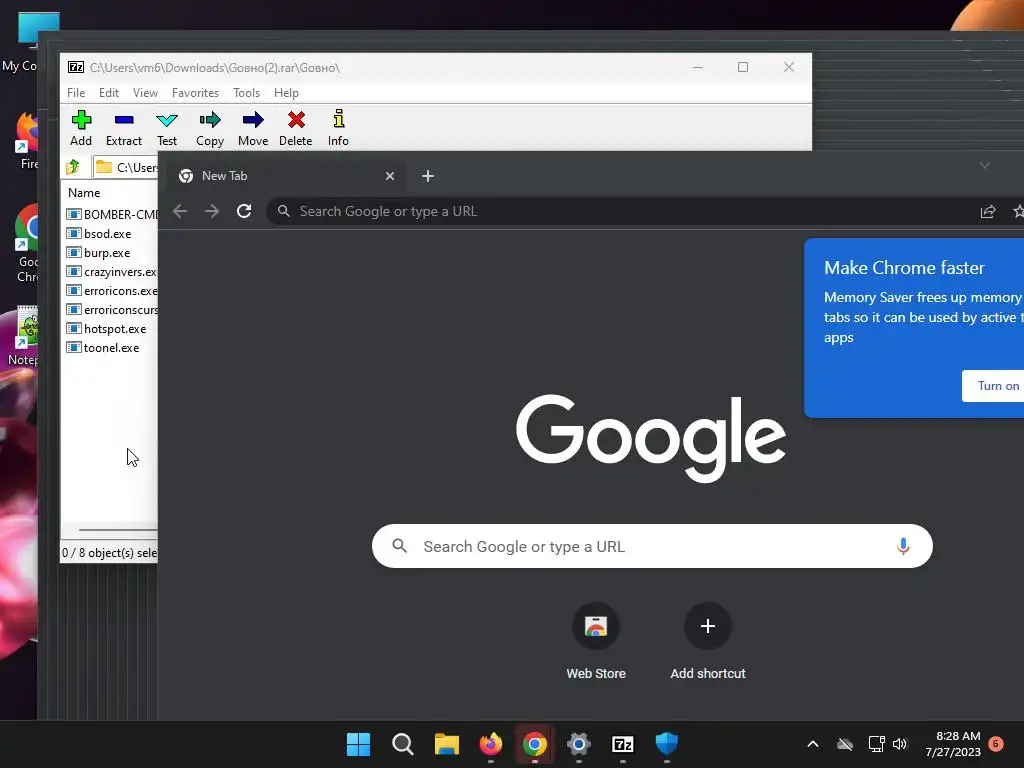Start voice search with microphone icon
The height and width of the screenshot is (768, 1024).
tap(903, 546)
